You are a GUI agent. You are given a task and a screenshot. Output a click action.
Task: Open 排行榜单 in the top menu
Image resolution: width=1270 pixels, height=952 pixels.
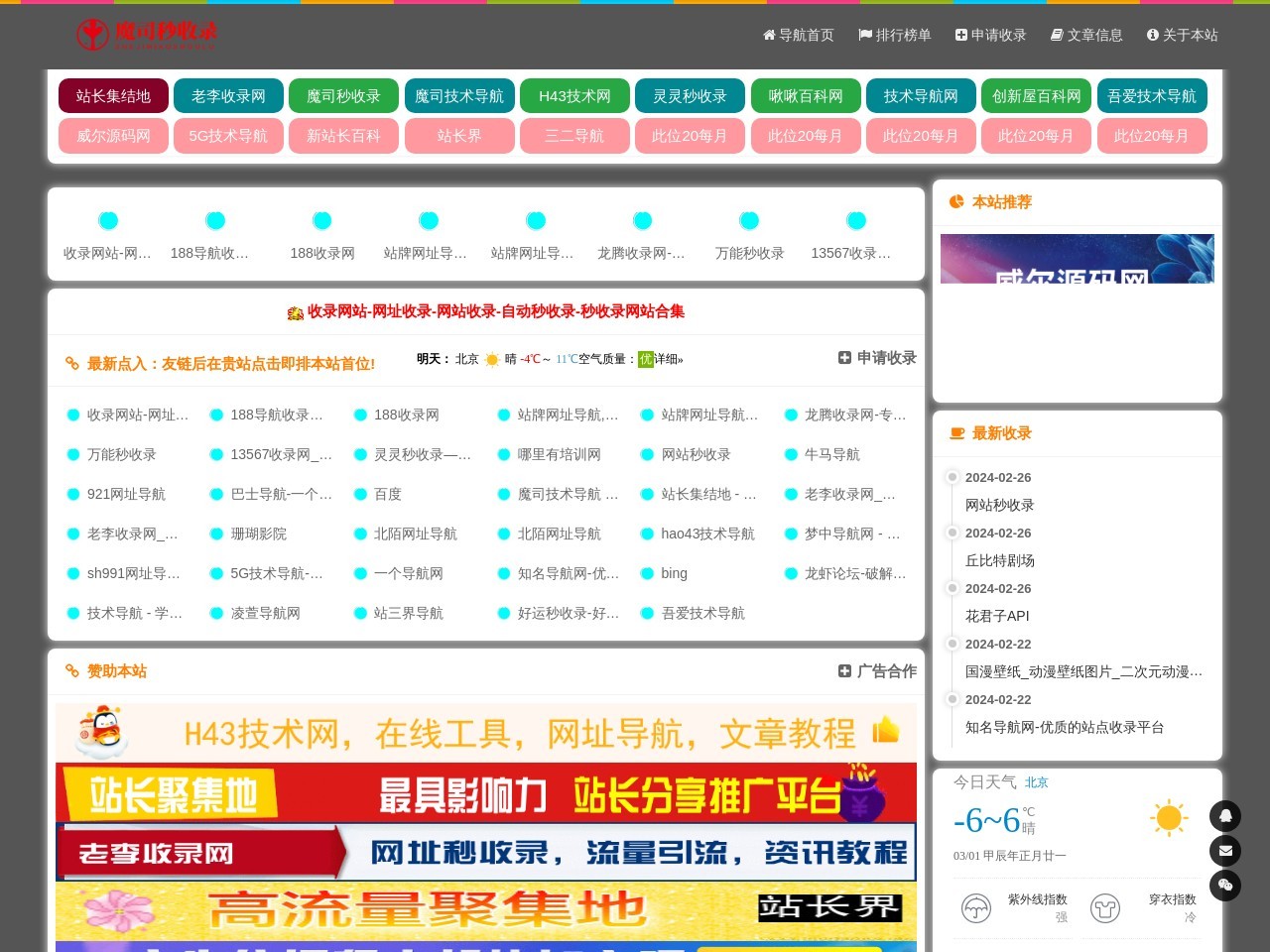(894, 35)
